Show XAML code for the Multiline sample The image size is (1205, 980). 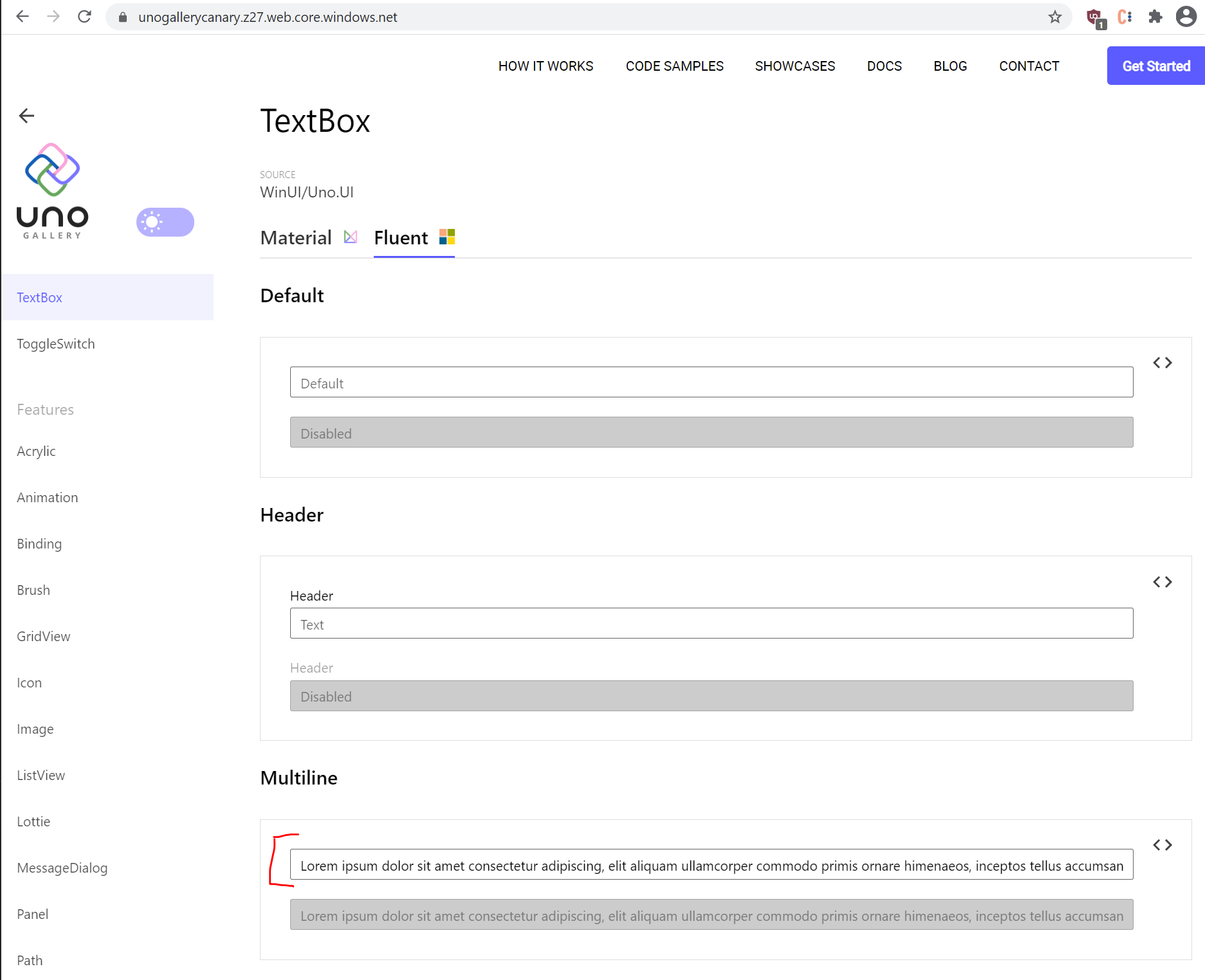coord(1163,844)
